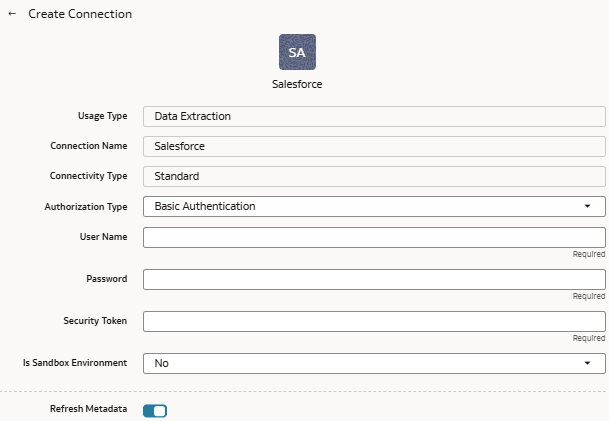The height and width of the screenshot is (421, 609).
Task: Click the Connection Name field
Action: [x=374, y=146]
